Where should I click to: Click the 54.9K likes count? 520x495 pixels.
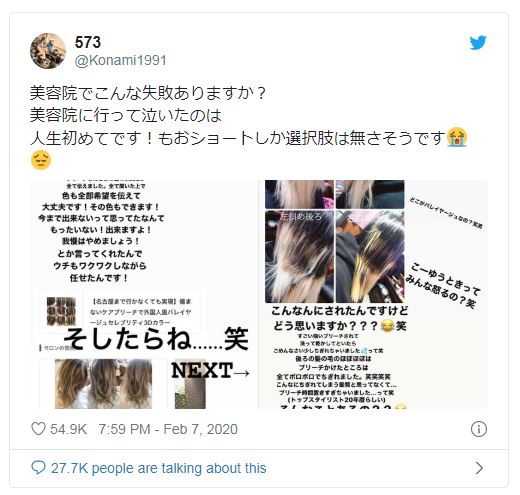pyautogui.click(x=68, y=429)
